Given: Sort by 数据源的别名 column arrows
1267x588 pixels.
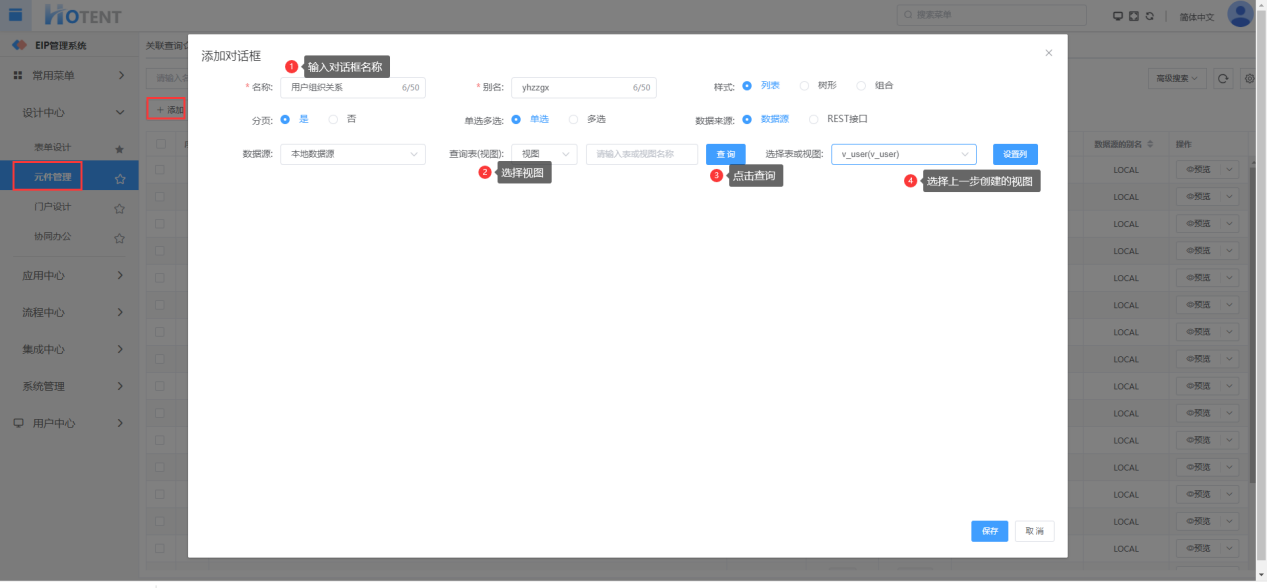Looking at the screenshot, I should 1150,144.
